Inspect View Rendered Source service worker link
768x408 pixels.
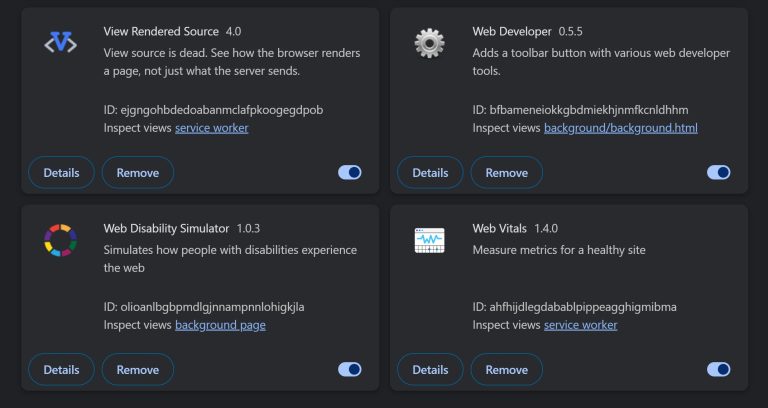click(x=212, y=128)
